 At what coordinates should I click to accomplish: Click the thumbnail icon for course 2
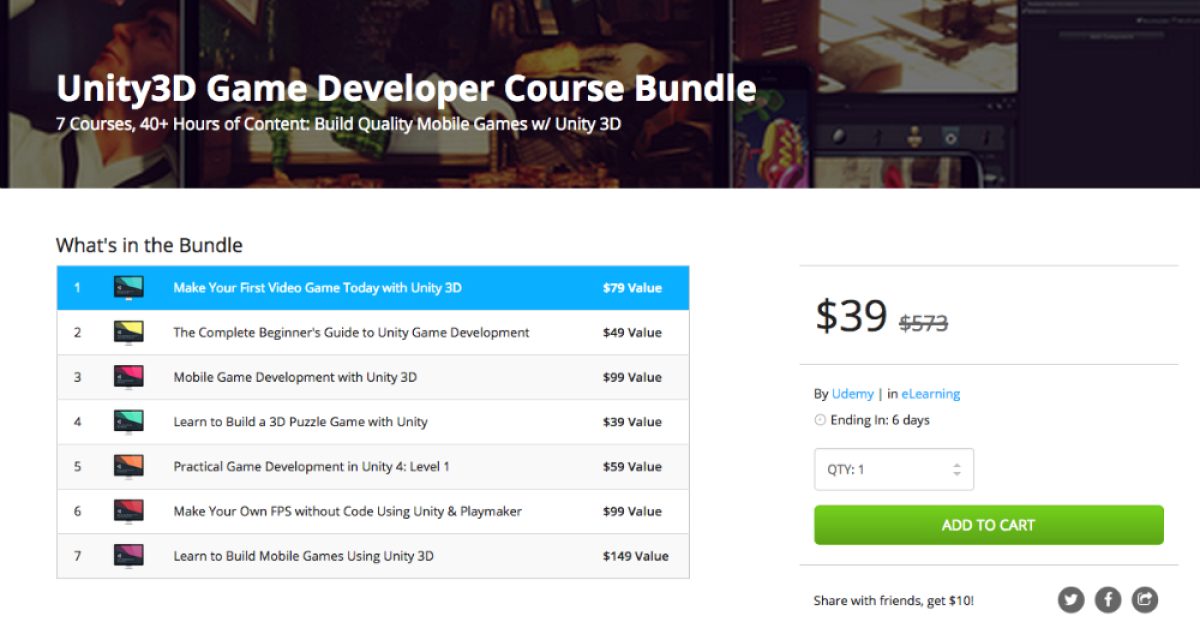[x=128, y=333]
